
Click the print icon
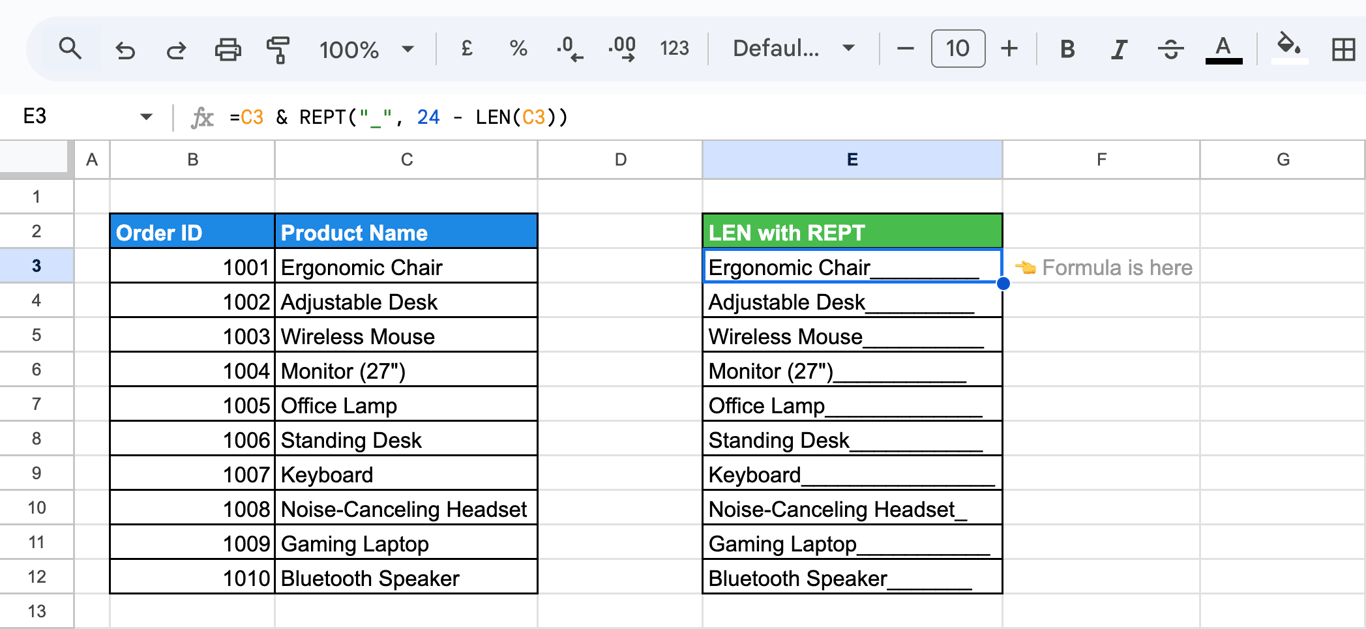pos(228,49)
